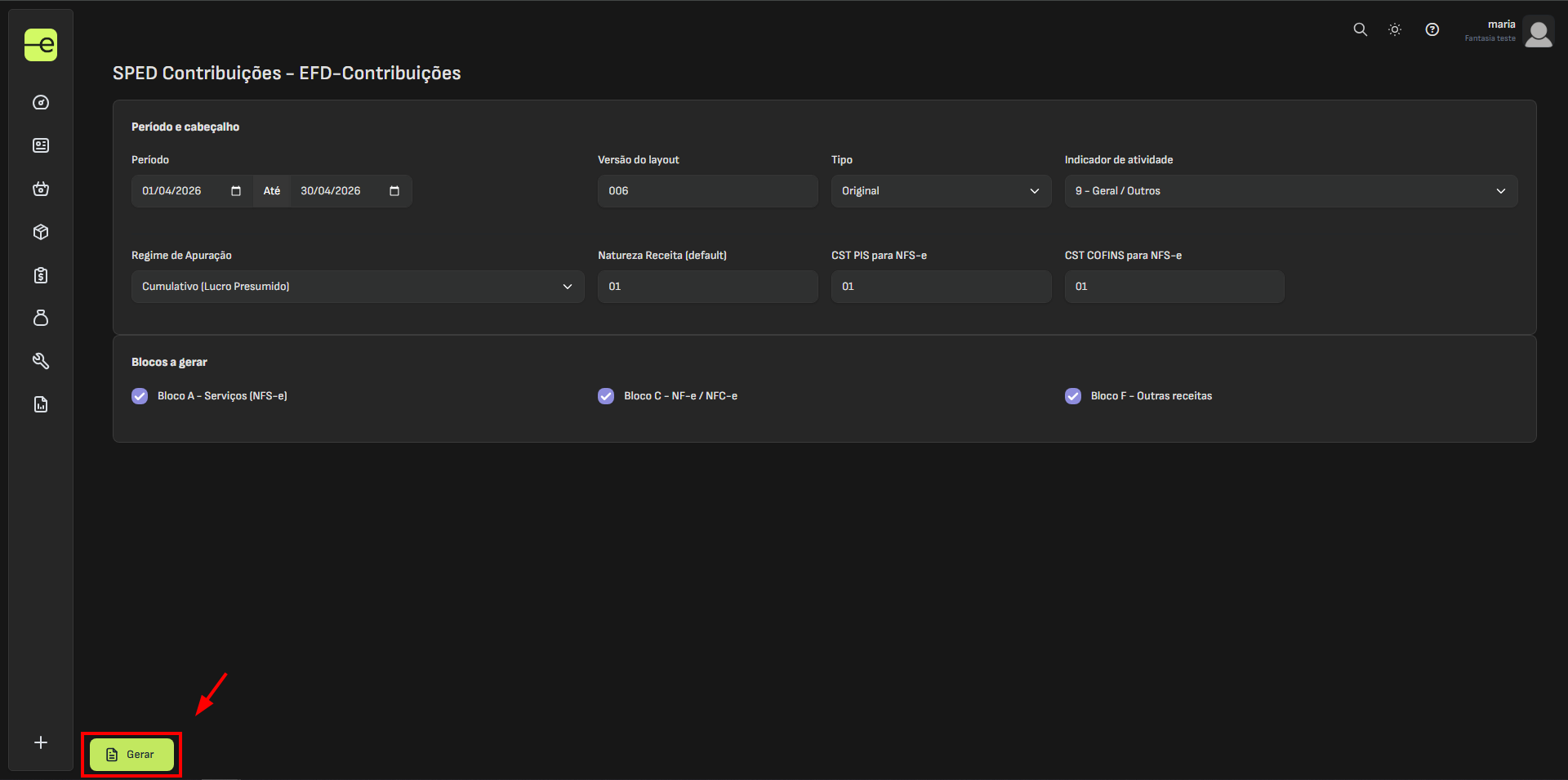Expand the Tipo dropdown showing Original
Viewport: 1568px width, 780px height.
tap(941, 191)
